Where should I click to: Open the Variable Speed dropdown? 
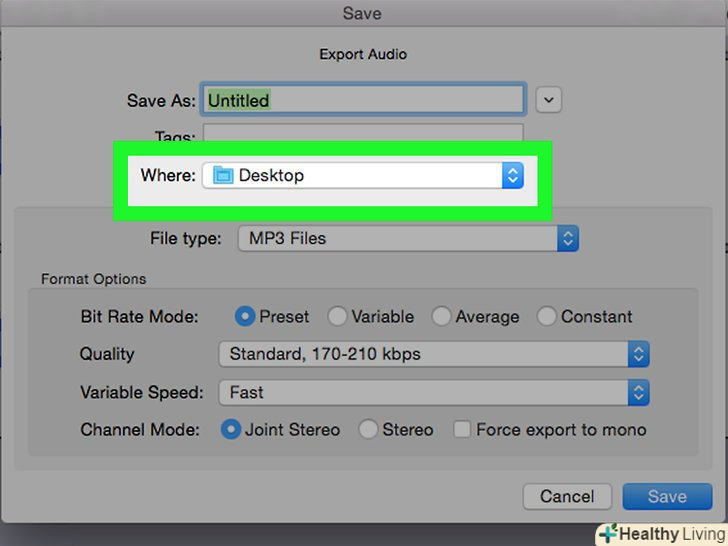click(x=433, y=392)
